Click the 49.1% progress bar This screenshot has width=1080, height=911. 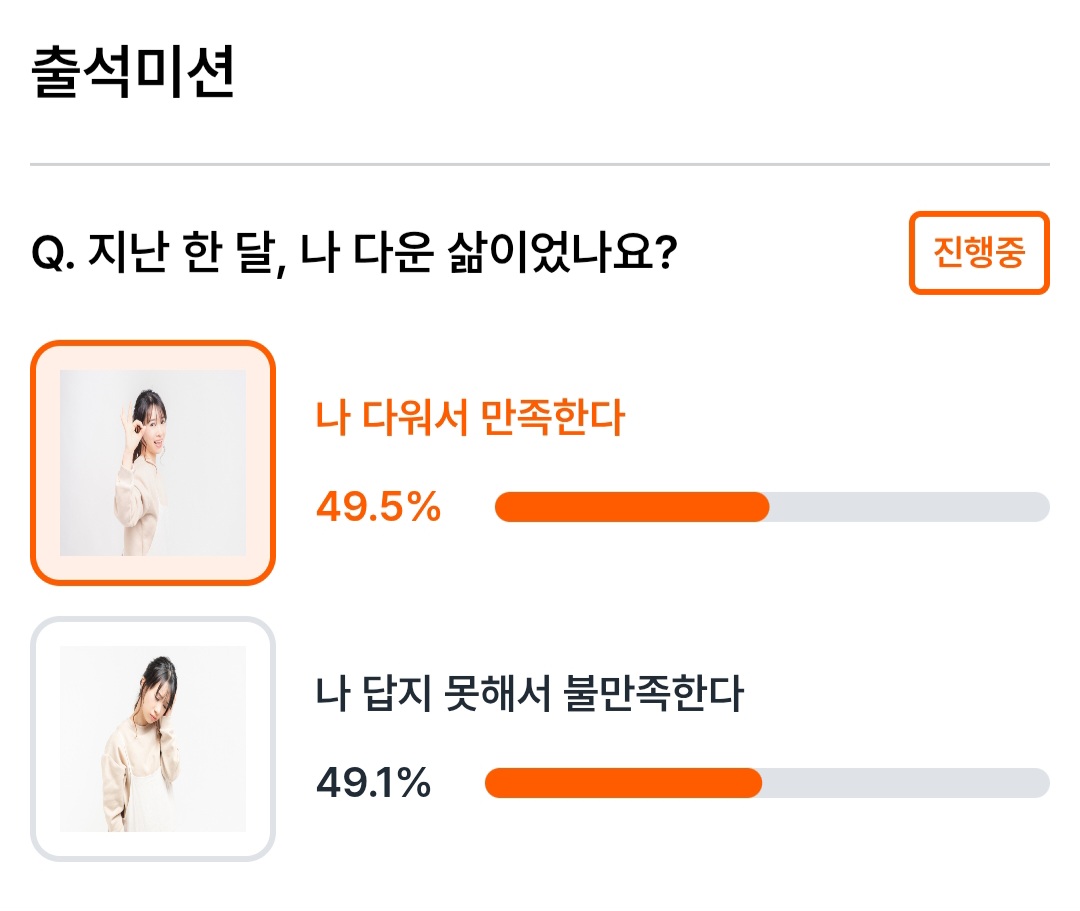pos(767,783)
